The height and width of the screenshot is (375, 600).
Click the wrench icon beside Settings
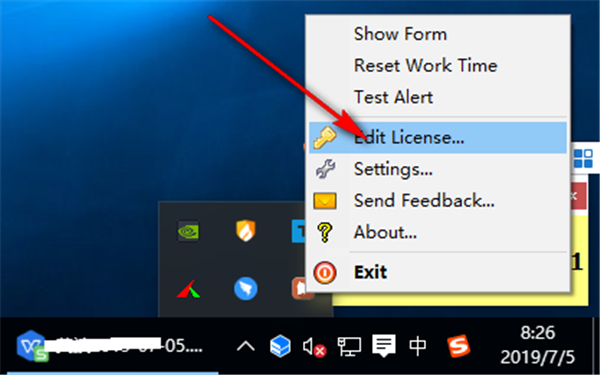click(325, 169)
